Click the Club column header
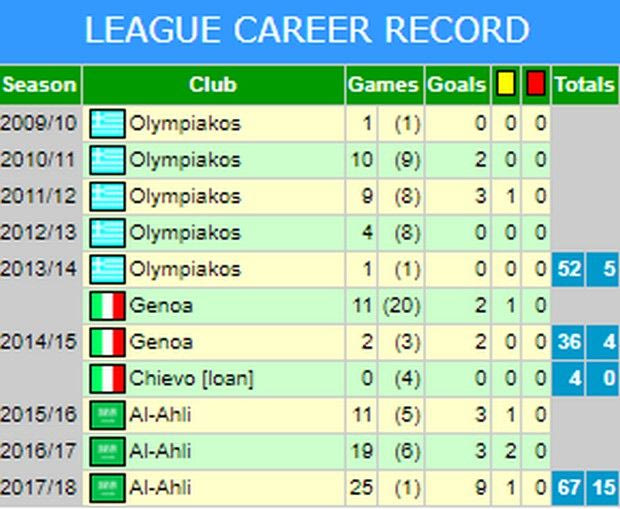 [213, 85]
